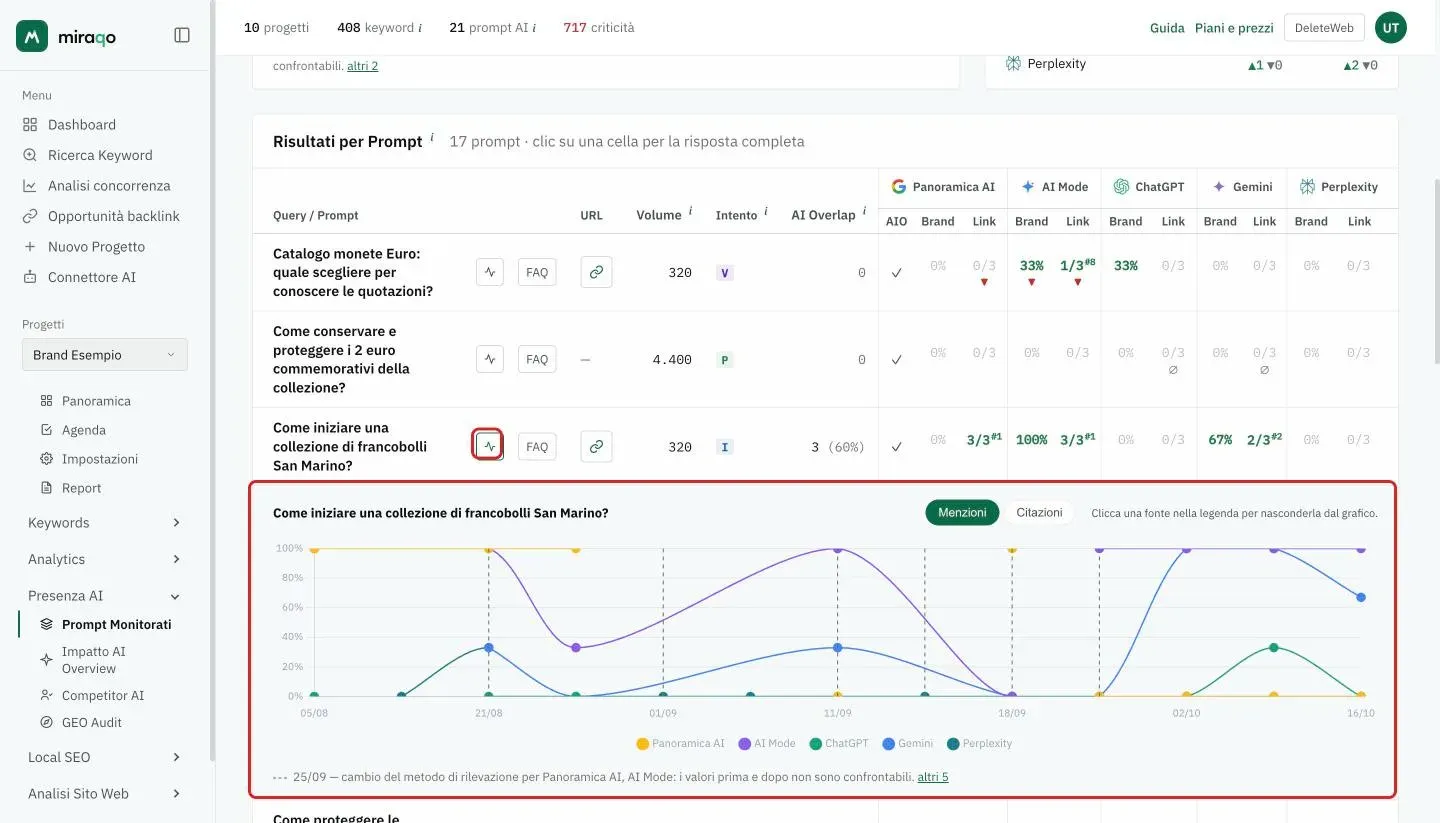The width and height of the screenshot is (1440, 823).
Task: Hide AI Mode series in chart legend
Action: point(767,744)
